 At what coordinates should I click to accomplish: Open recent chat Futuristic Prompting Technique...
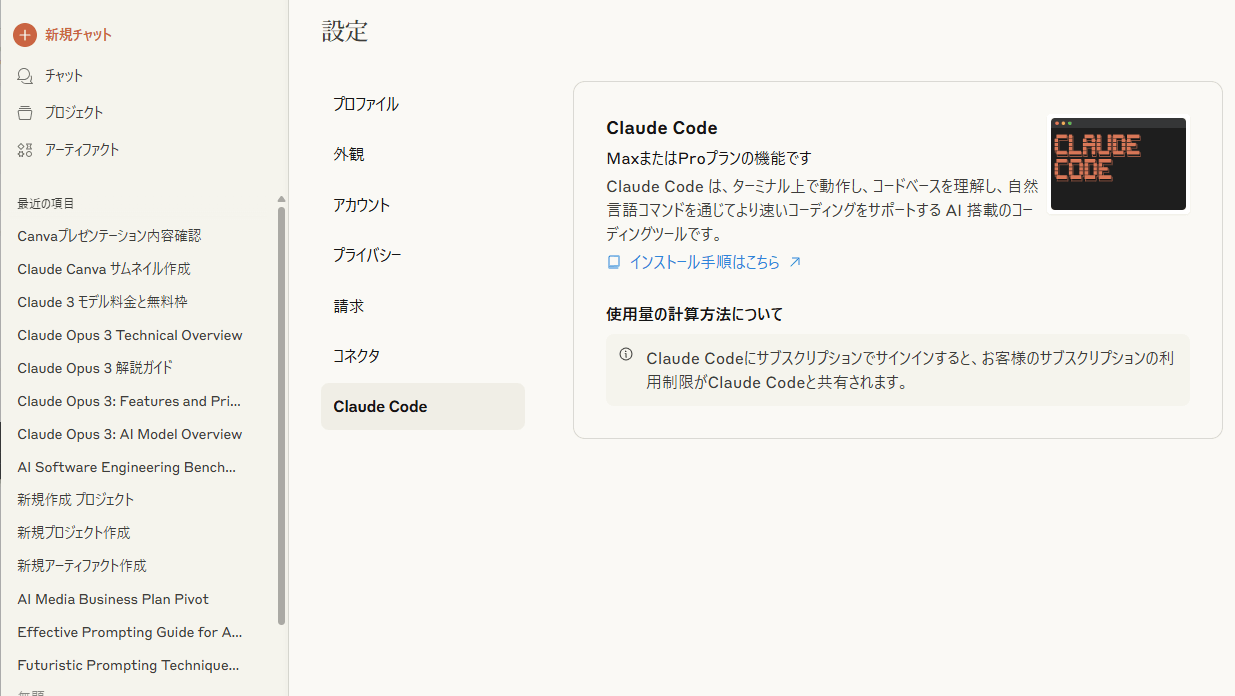[x=128, y=665]
